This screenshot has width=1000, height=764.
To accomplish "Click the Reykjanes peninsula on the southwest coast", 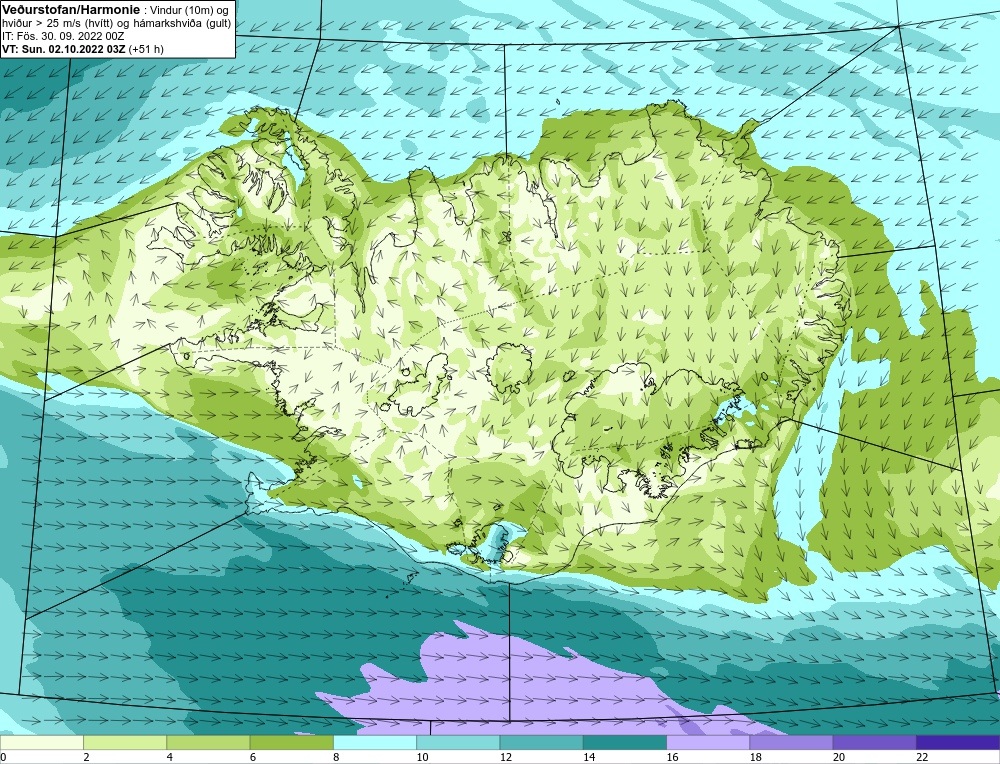I will (x=268, y=494).
